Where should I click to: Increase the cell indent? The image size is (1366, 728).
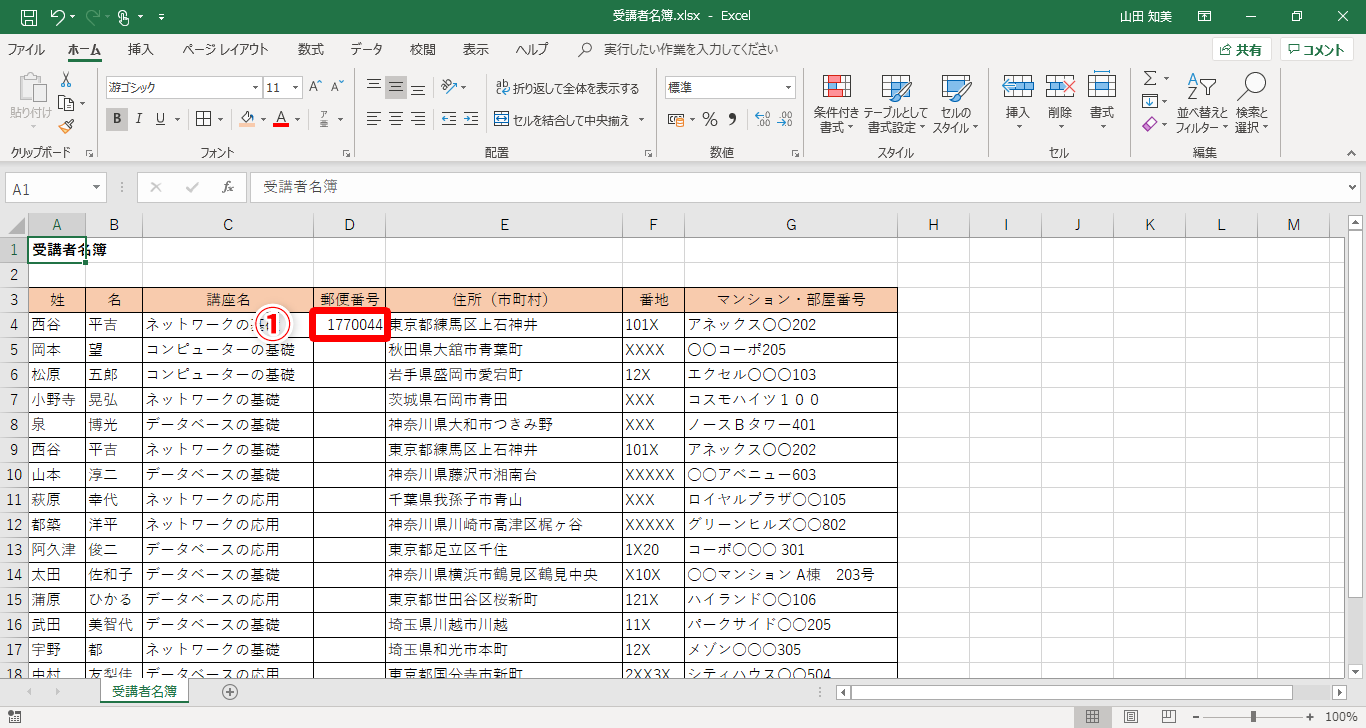pyautogui.click(x=470, y=119)
